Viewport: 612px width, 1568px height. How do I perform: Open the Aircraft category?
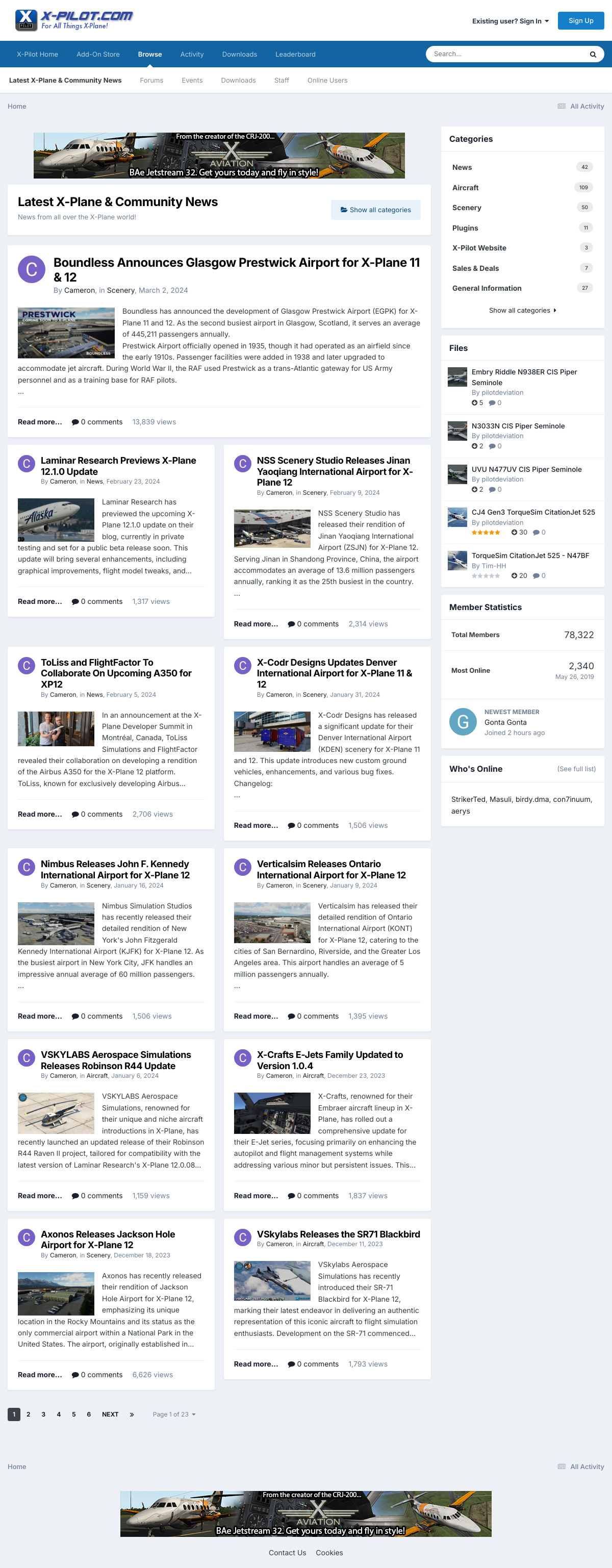point(465,188)
